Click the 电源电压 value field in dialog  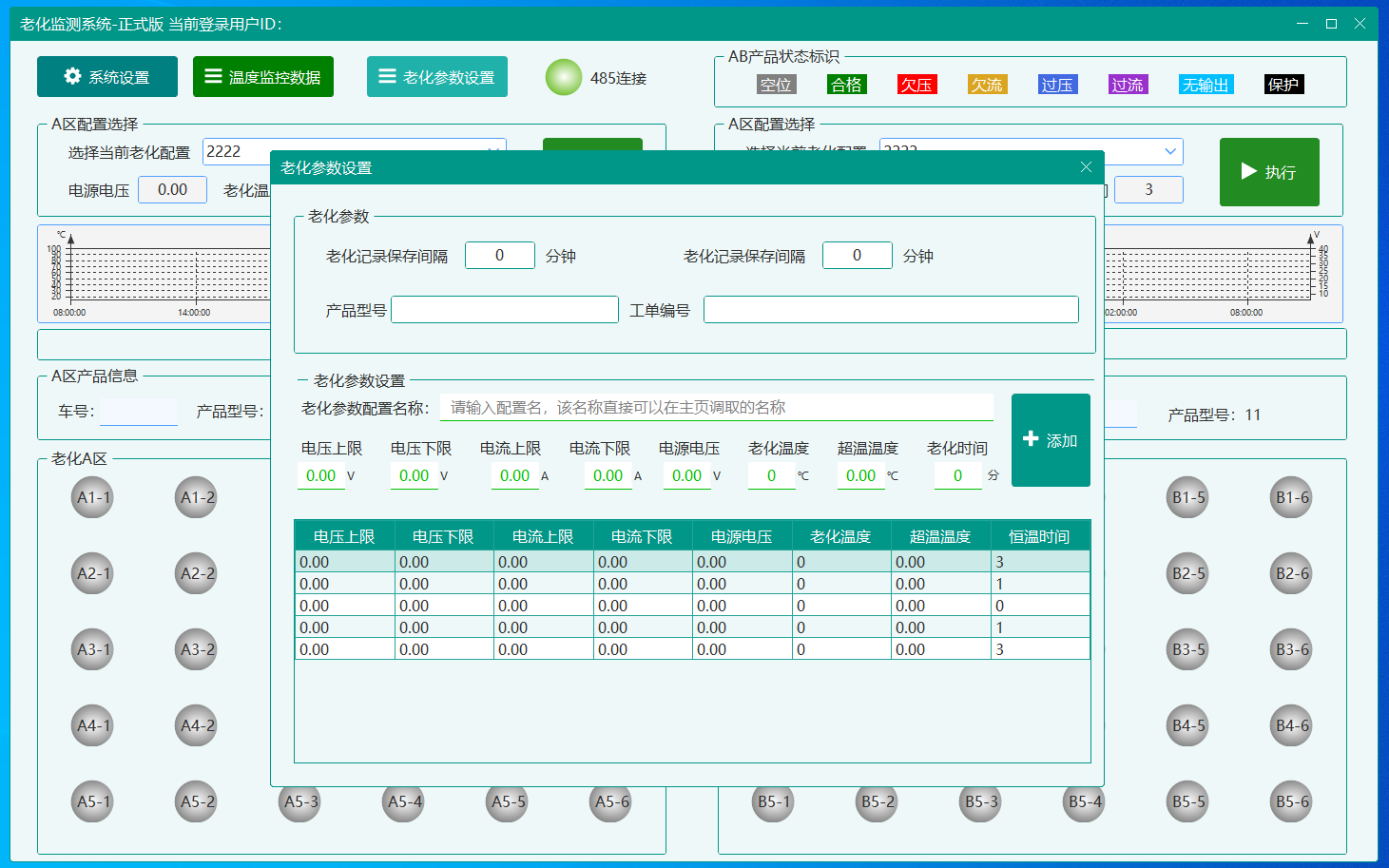[686, 475]
